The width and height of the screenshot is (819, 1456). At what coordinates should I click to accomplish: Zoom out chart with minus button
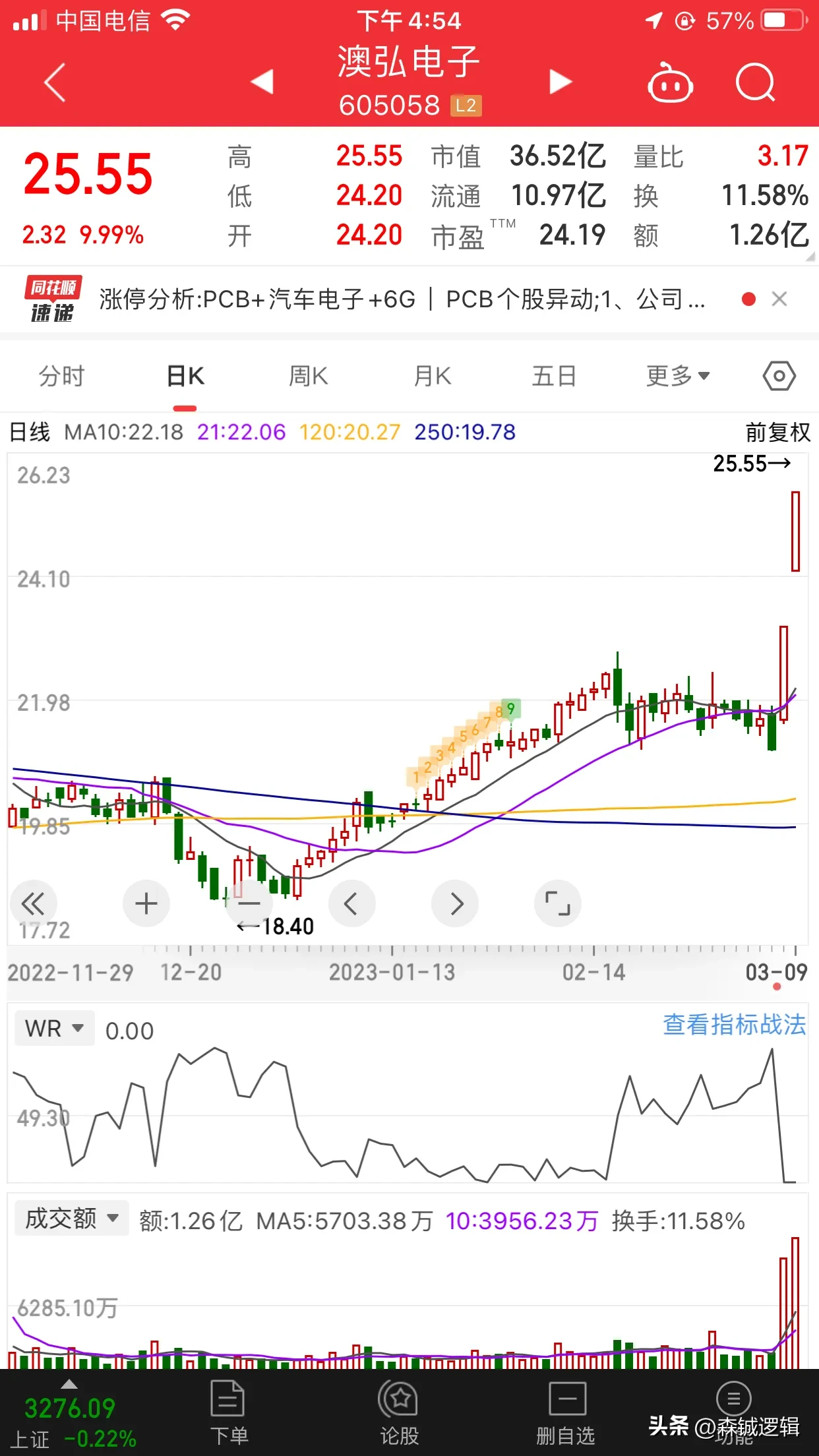tap(249, 903)
